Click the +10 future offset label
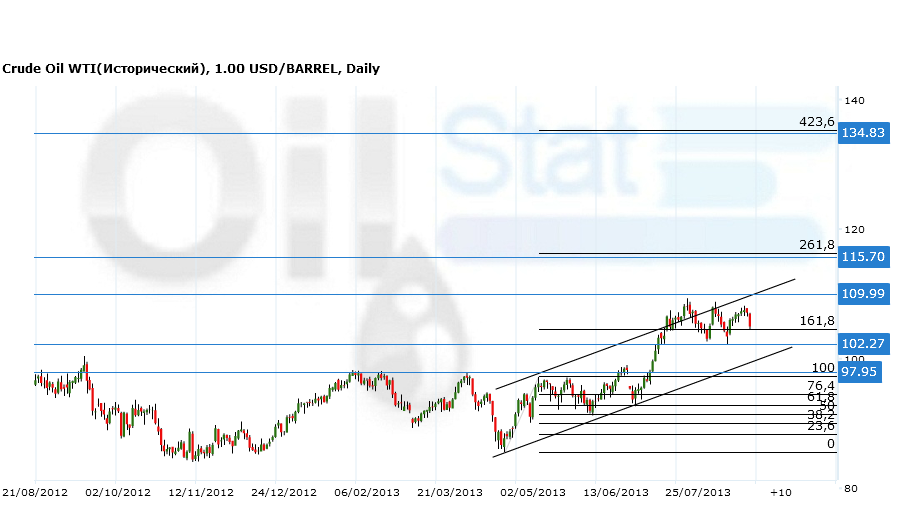This screenshot has width=909, height=509. pos(780,493)
